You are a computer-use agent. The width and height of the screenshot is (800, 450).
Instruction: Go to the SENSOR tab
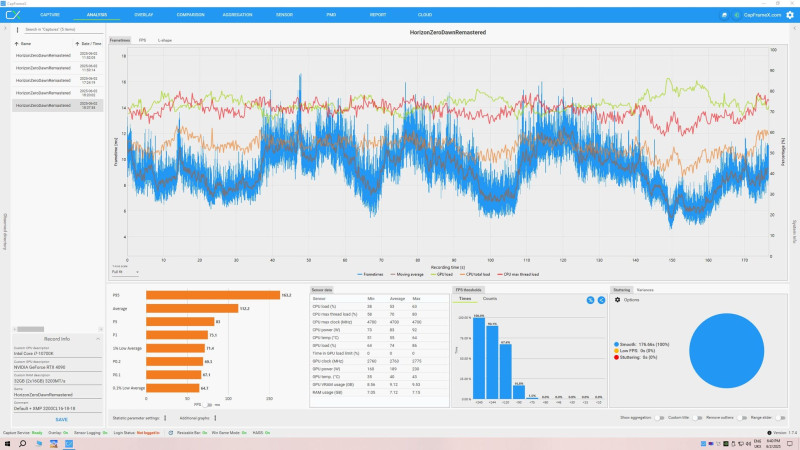pos(284,15)
